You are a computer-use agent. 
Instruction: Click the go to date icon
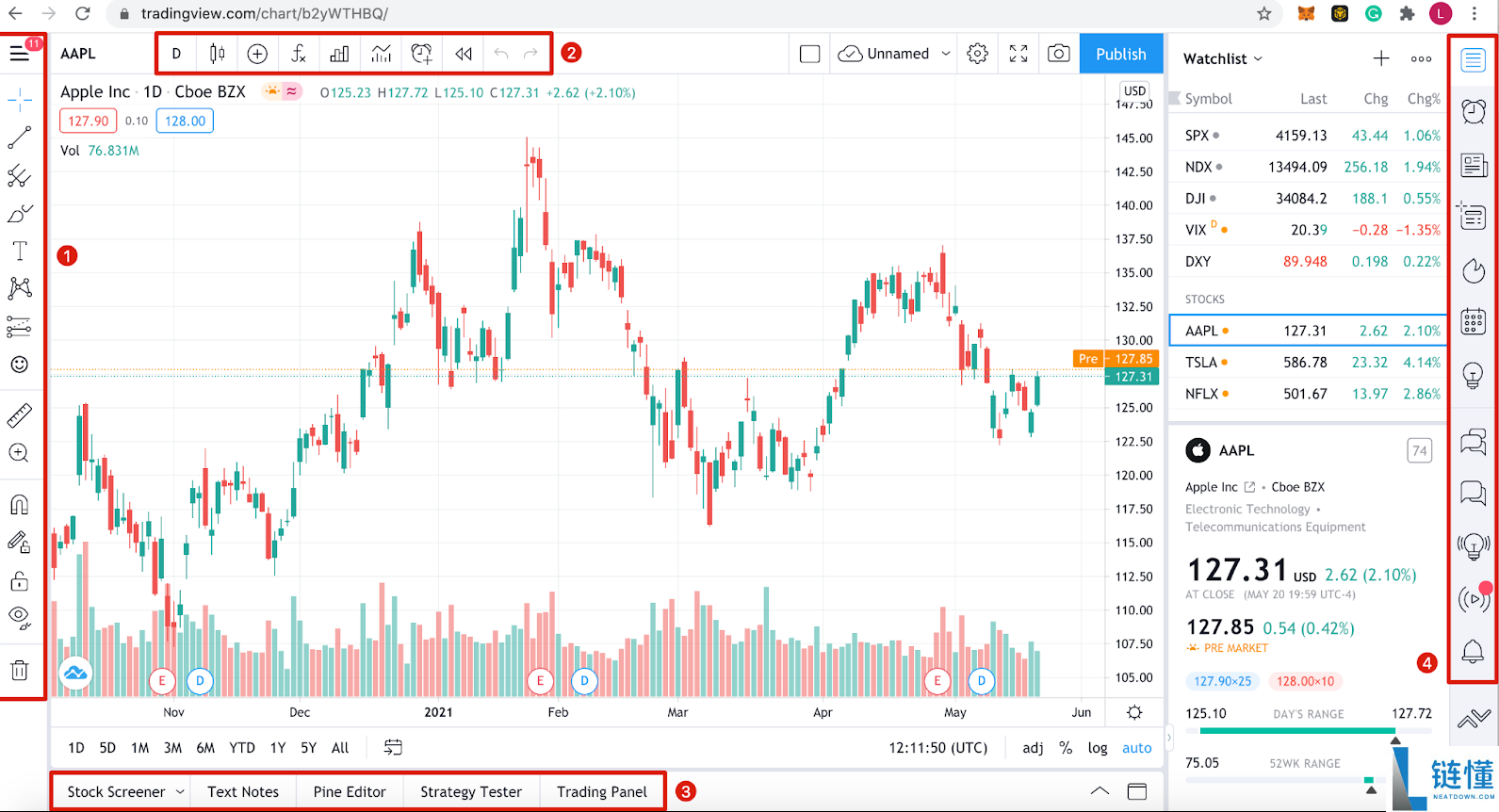tap(393, 748)
